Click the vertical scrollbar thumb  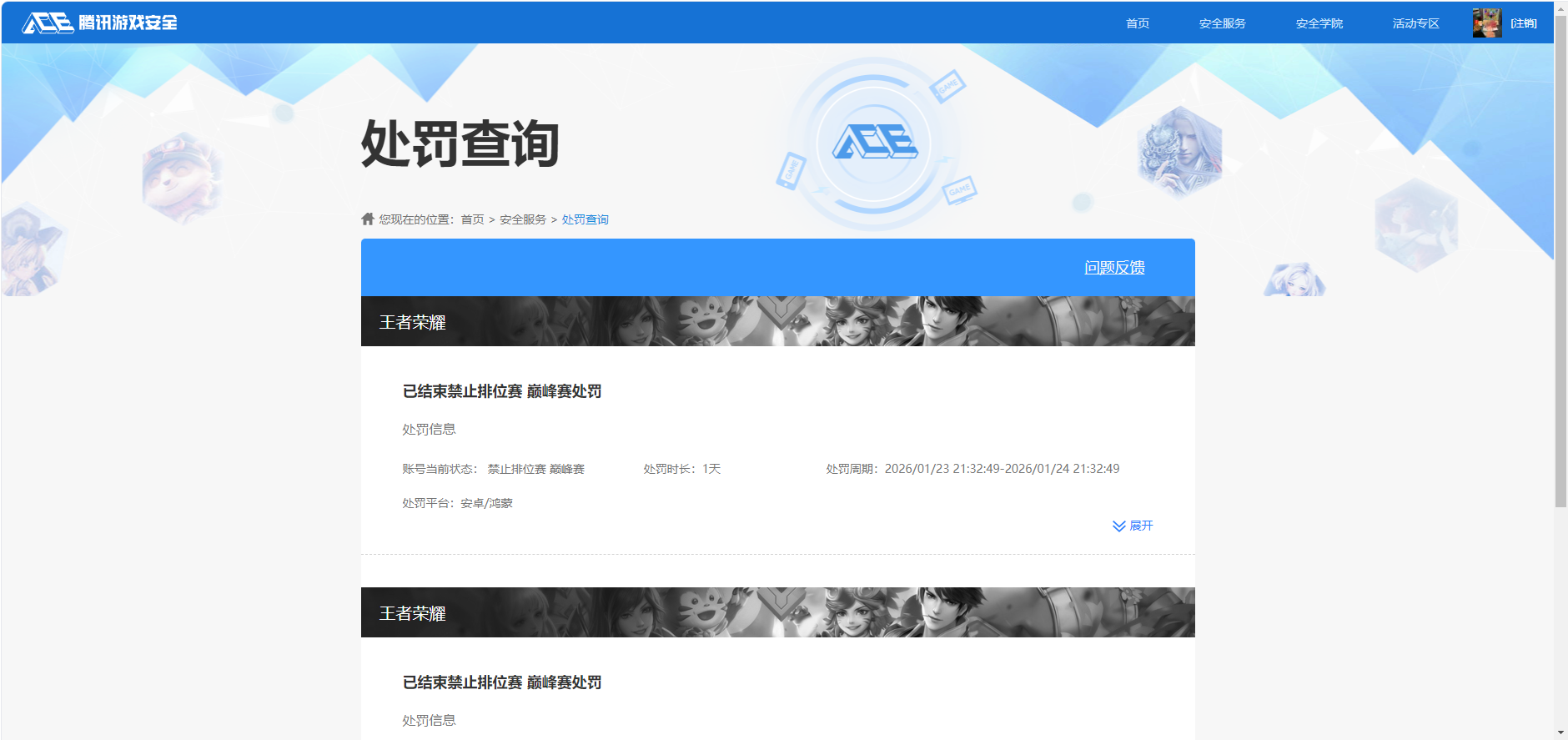[x=1560, y=260]
